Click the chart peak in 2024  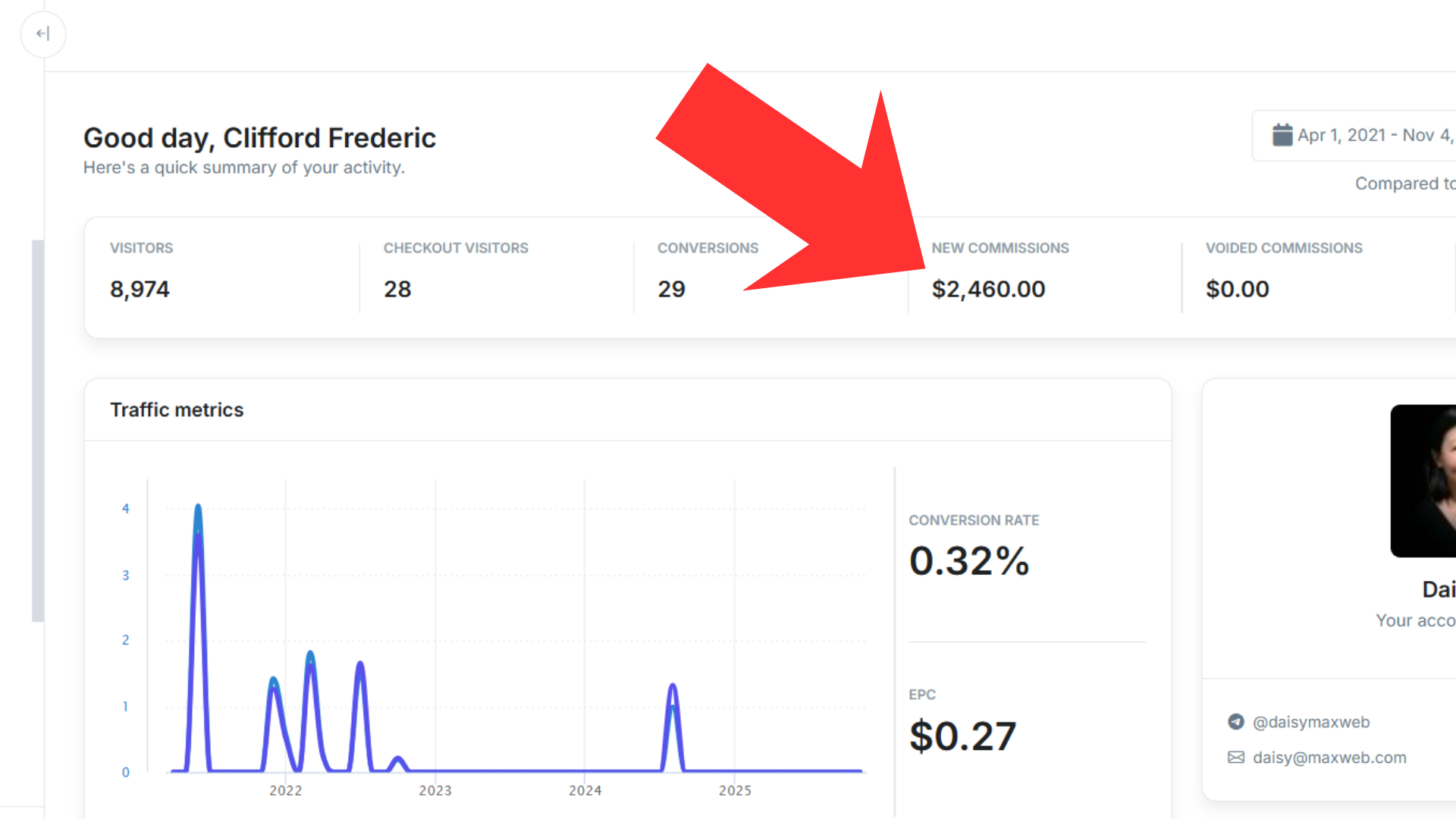[673, 687]
